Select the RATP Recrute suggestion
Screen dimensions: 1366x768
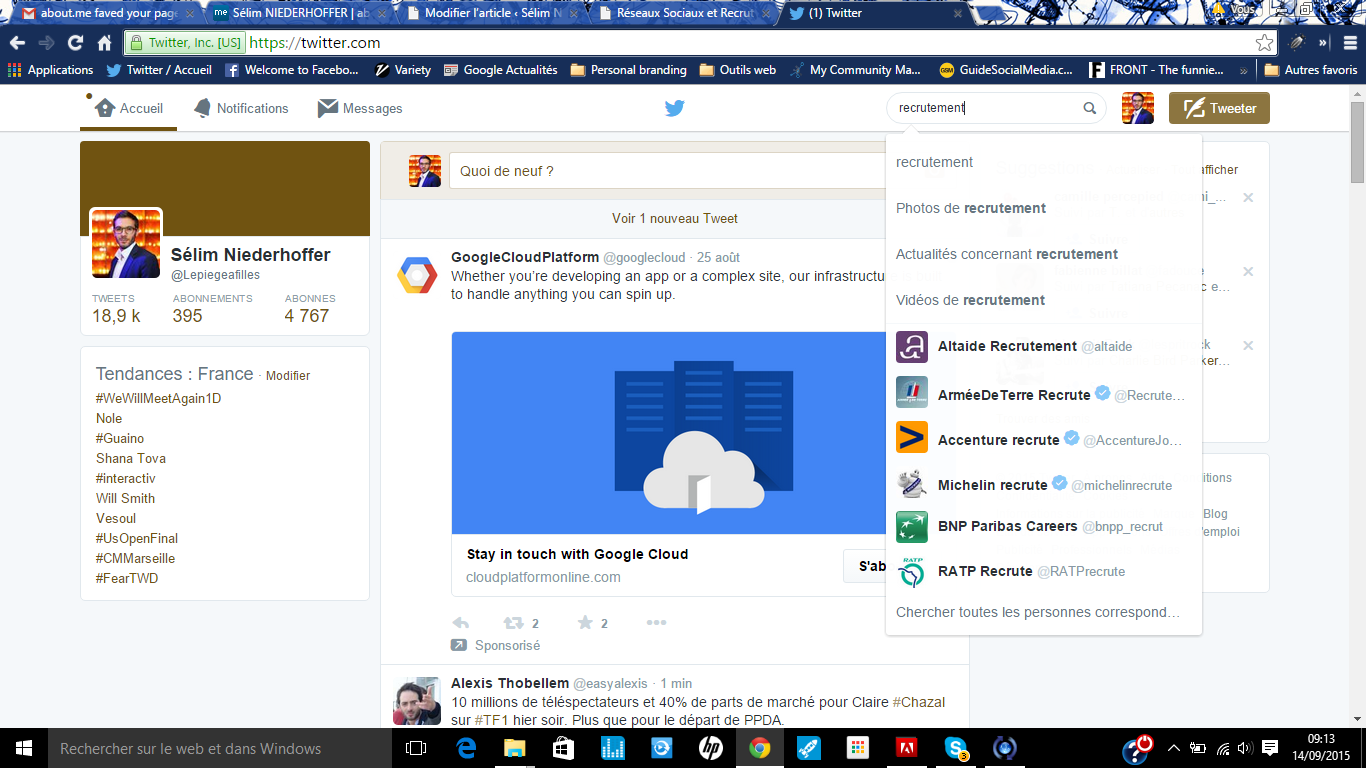click(x=1043, y=571)
